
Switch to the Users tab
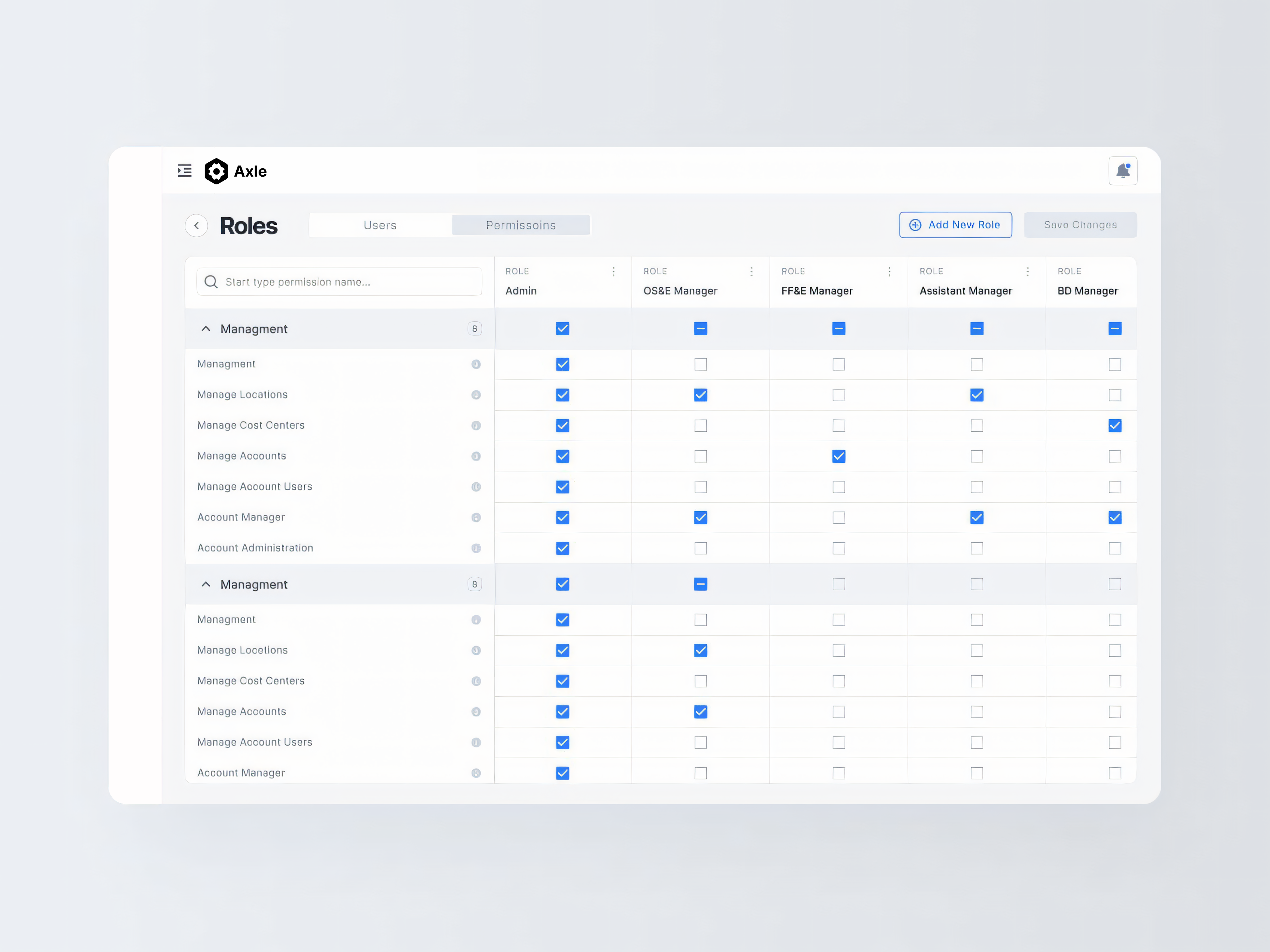pyautogui.click(x=380, y=225)
